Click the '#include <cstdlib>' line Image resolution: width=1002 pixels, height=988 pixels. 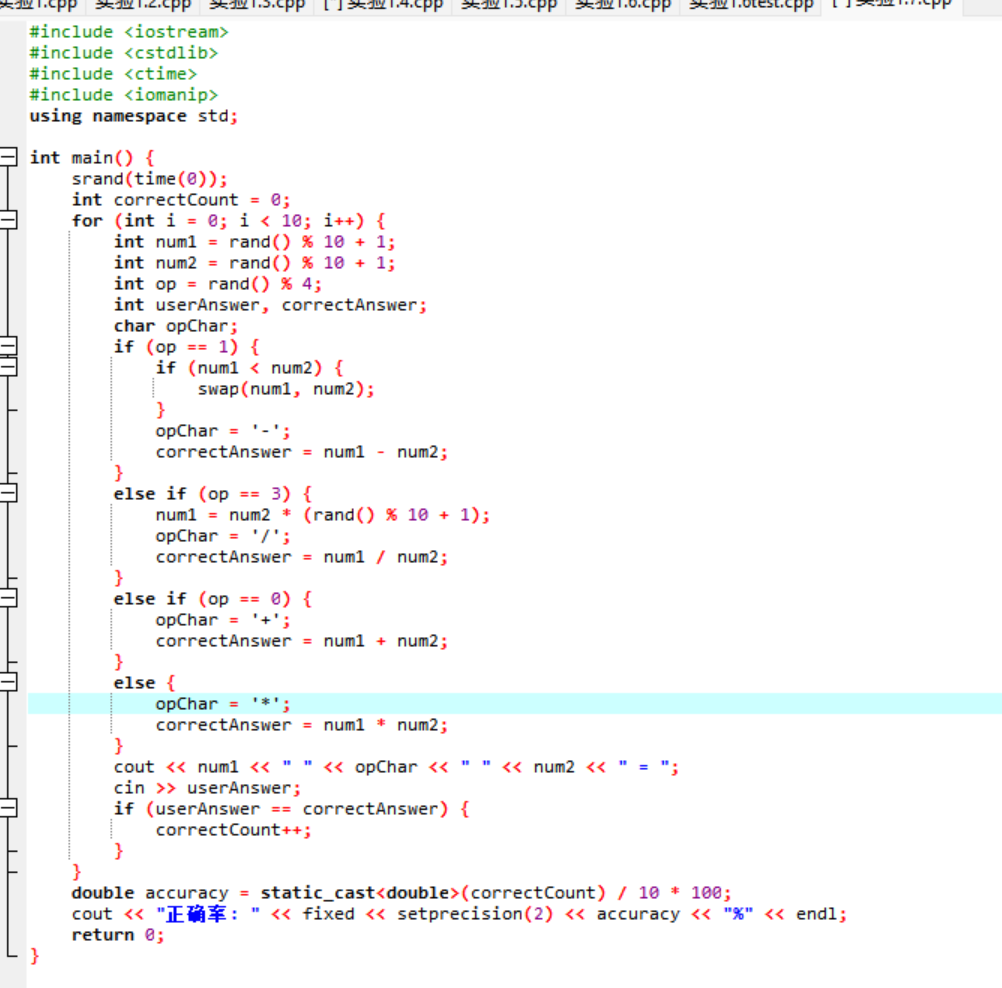pyautogui.click(x=123, y=53)
